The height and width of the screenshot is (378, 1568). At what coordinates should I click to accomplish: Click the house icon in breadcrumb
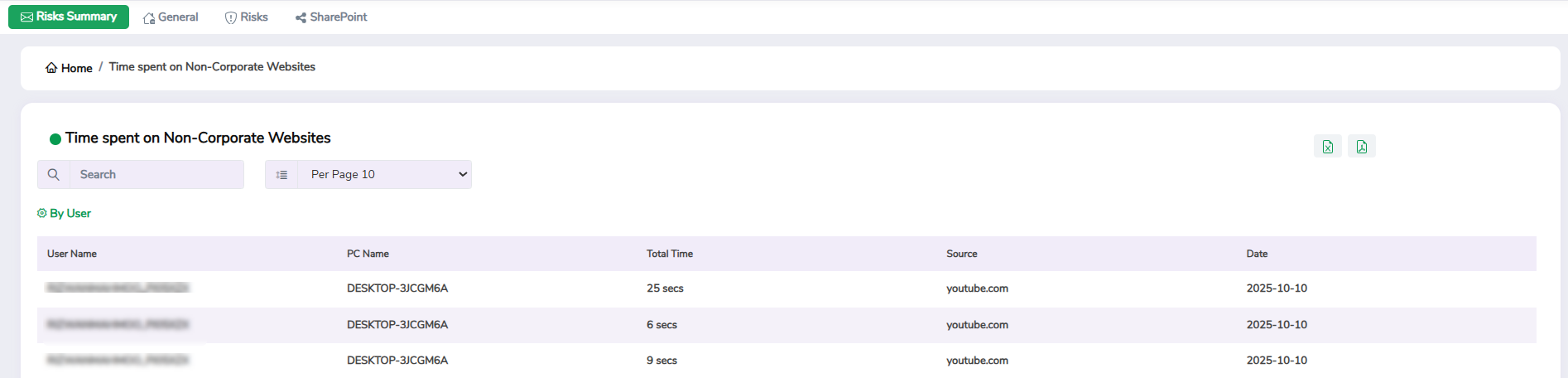coord(51,68)
